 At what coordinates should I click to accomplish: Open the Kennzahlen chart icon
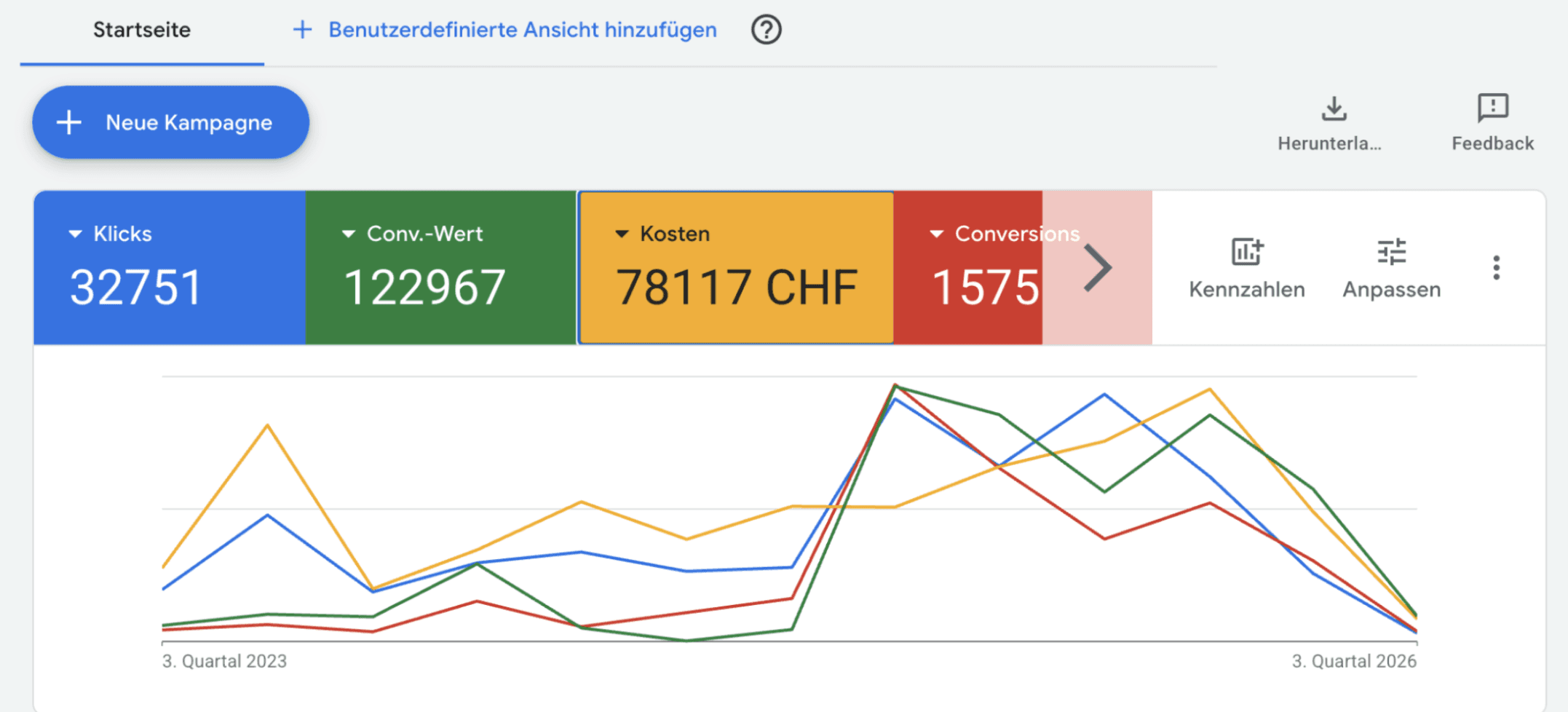point(1247,252)
